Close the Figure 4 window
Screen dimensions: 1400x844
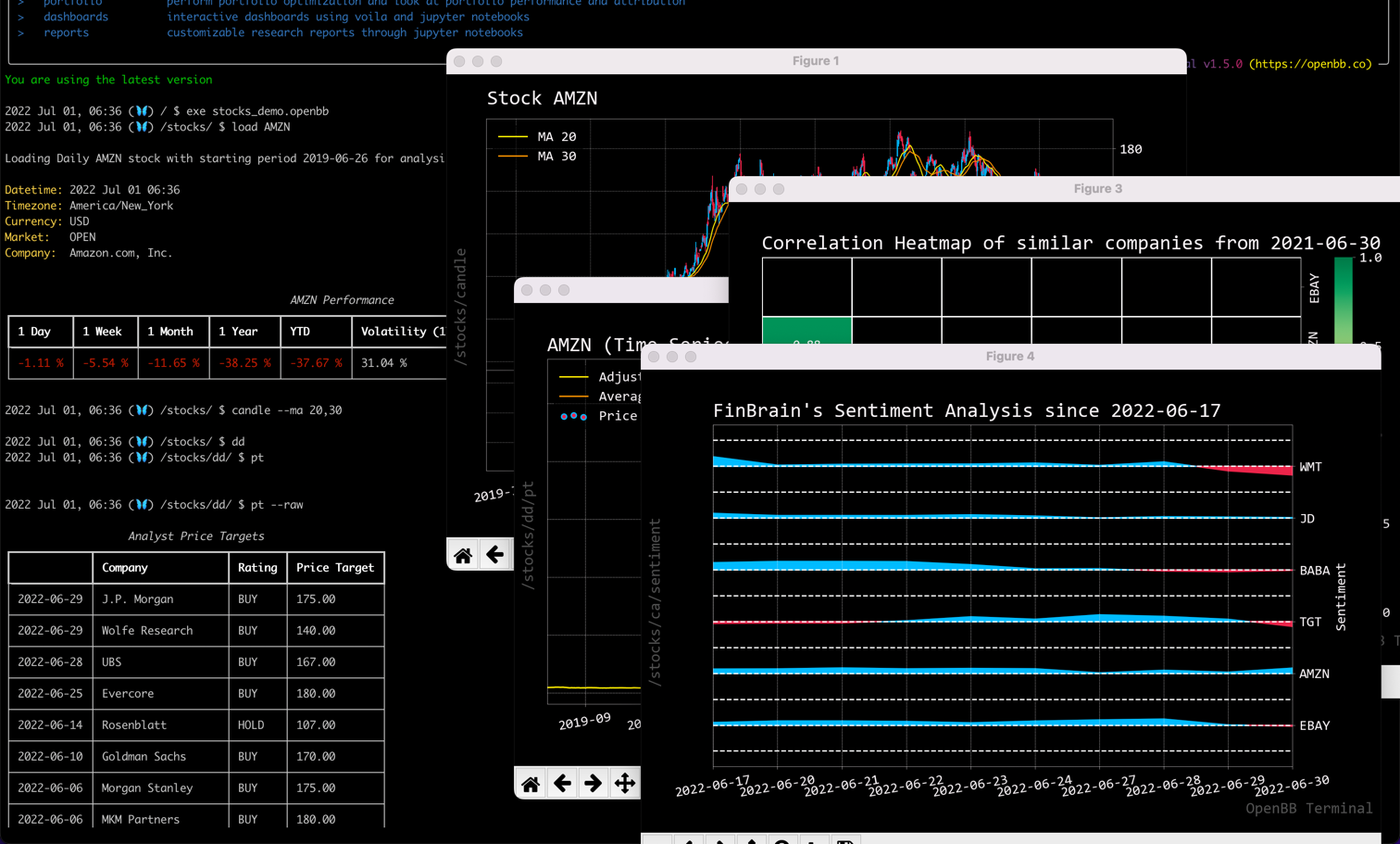coord(654,357)
